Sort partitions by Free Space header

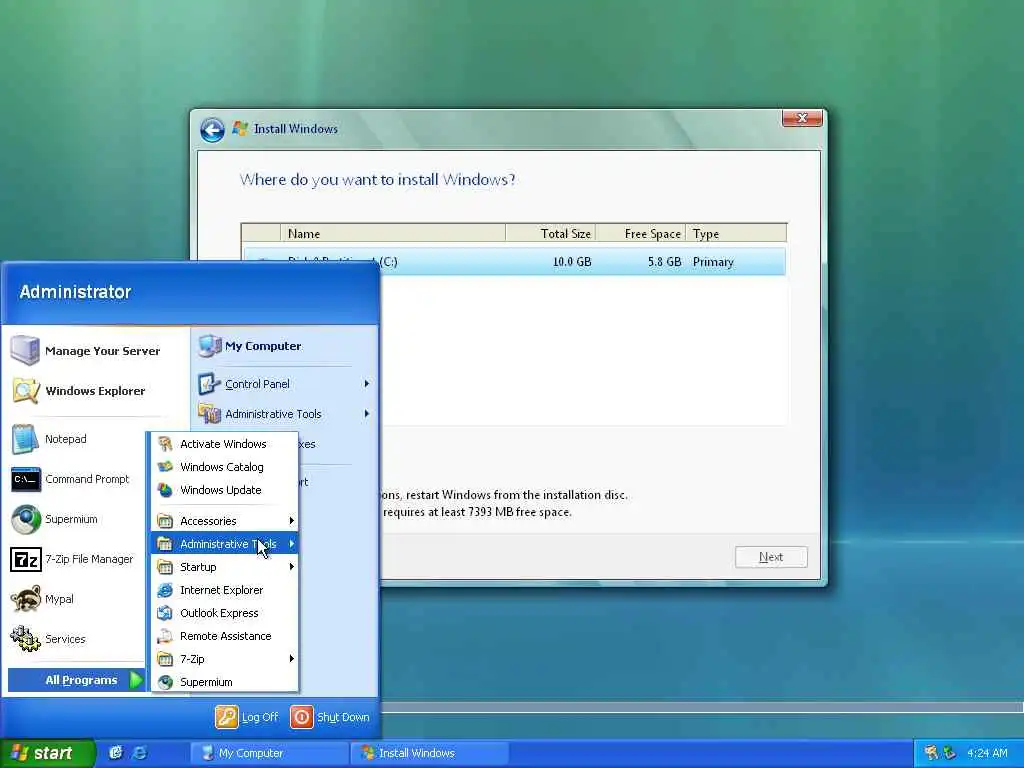pos(641,233)
